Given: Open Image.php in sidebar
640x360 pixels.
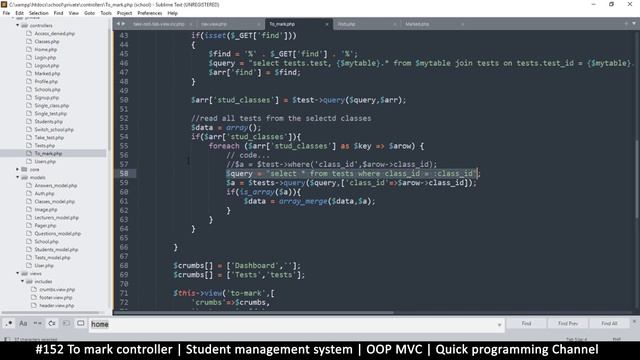Looking at the screenshot, I should click(x=46, y=209).
